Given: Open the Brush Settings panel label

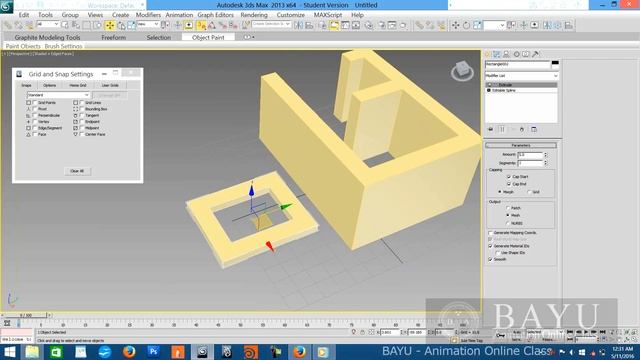Looking at the screenshot, I should [x=63, y=46].
